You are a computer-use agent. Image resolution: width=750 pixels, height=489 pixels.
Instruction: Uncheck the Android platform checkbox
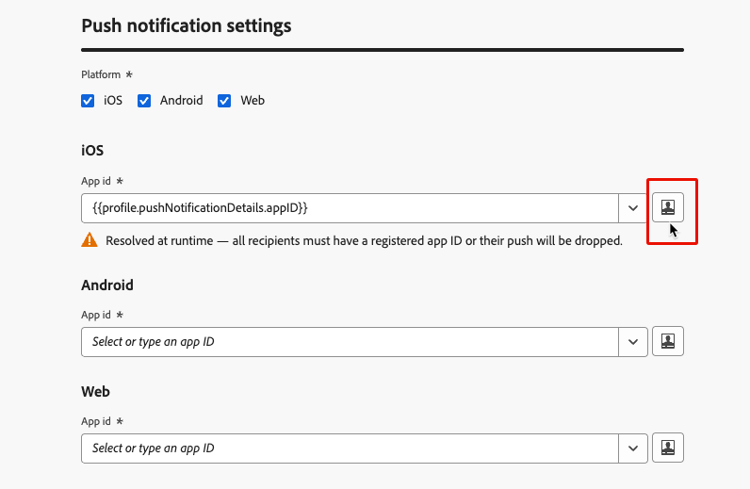[144, 101]
